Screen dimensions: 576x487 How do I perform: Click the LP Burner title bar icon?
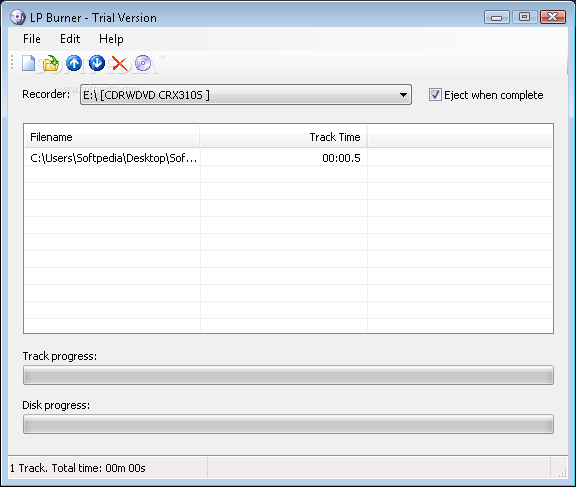(17, 17)
